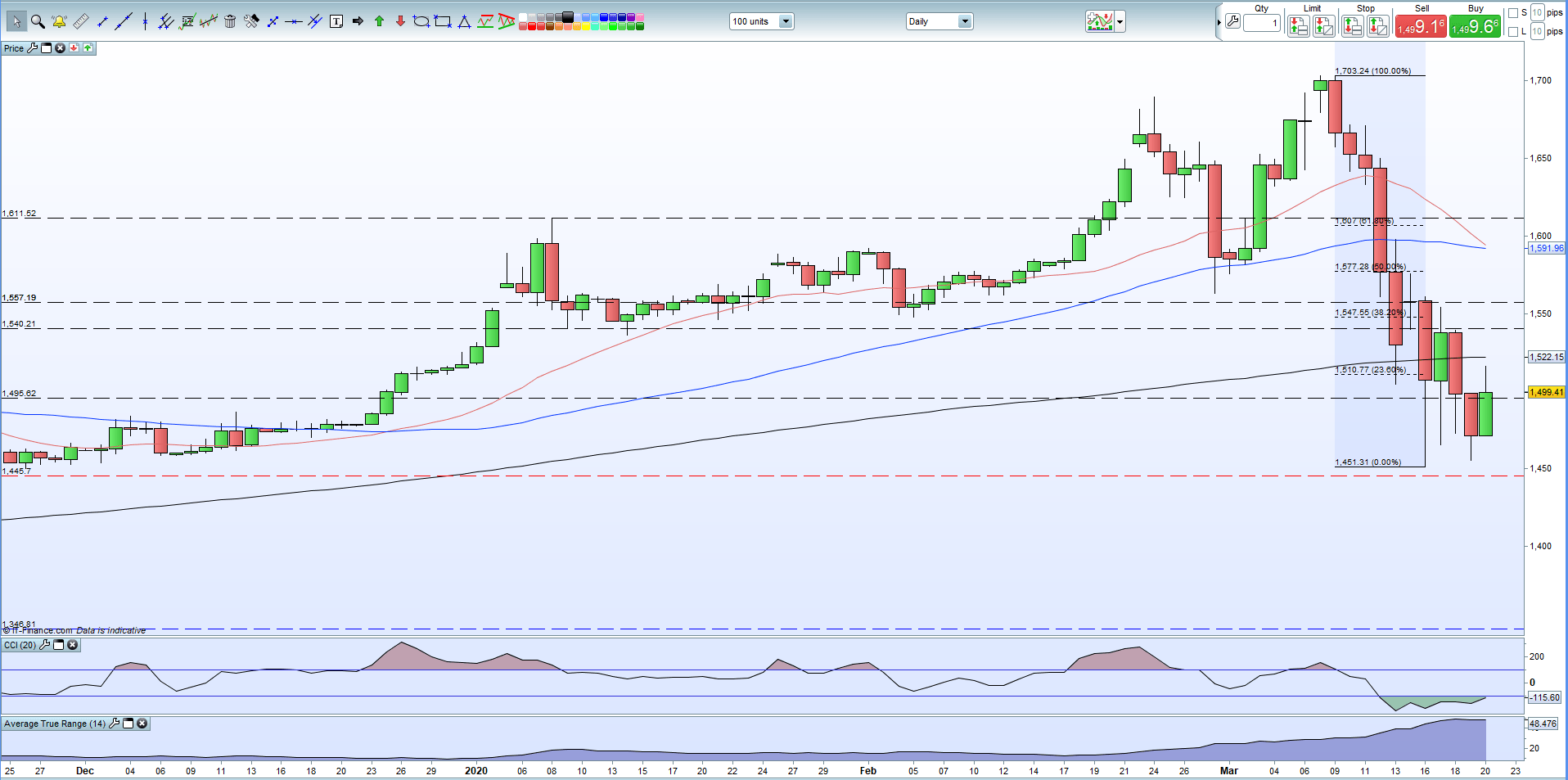Screen dimensions: 1568x780
Task: Open Average True Range wrench settings
Action: 115,724
